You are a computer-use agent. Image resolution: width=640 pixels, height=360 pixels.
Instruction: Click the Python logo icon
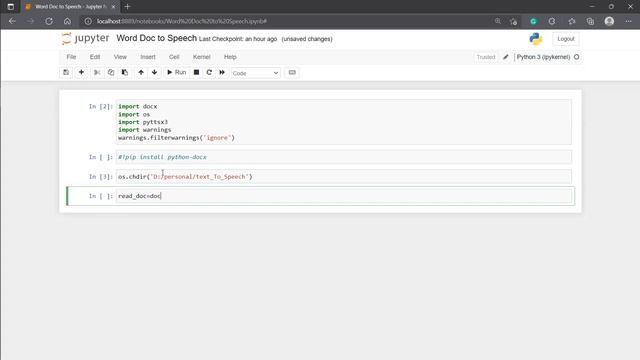point(536,39)
